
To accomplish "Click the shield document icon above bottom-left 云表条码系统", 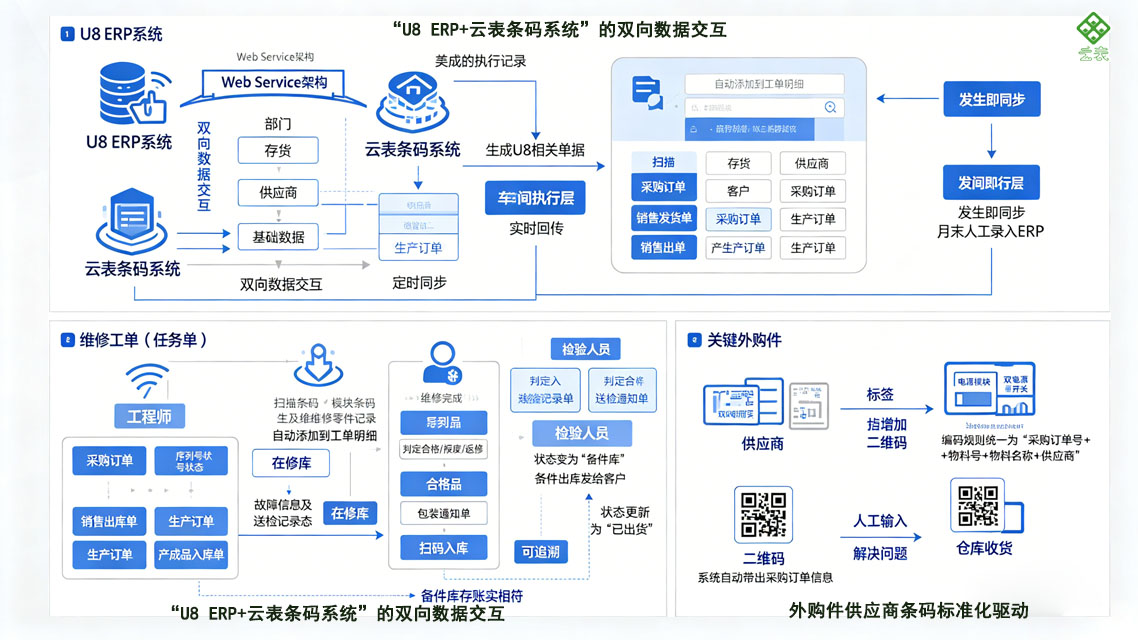I will [131, 221].
